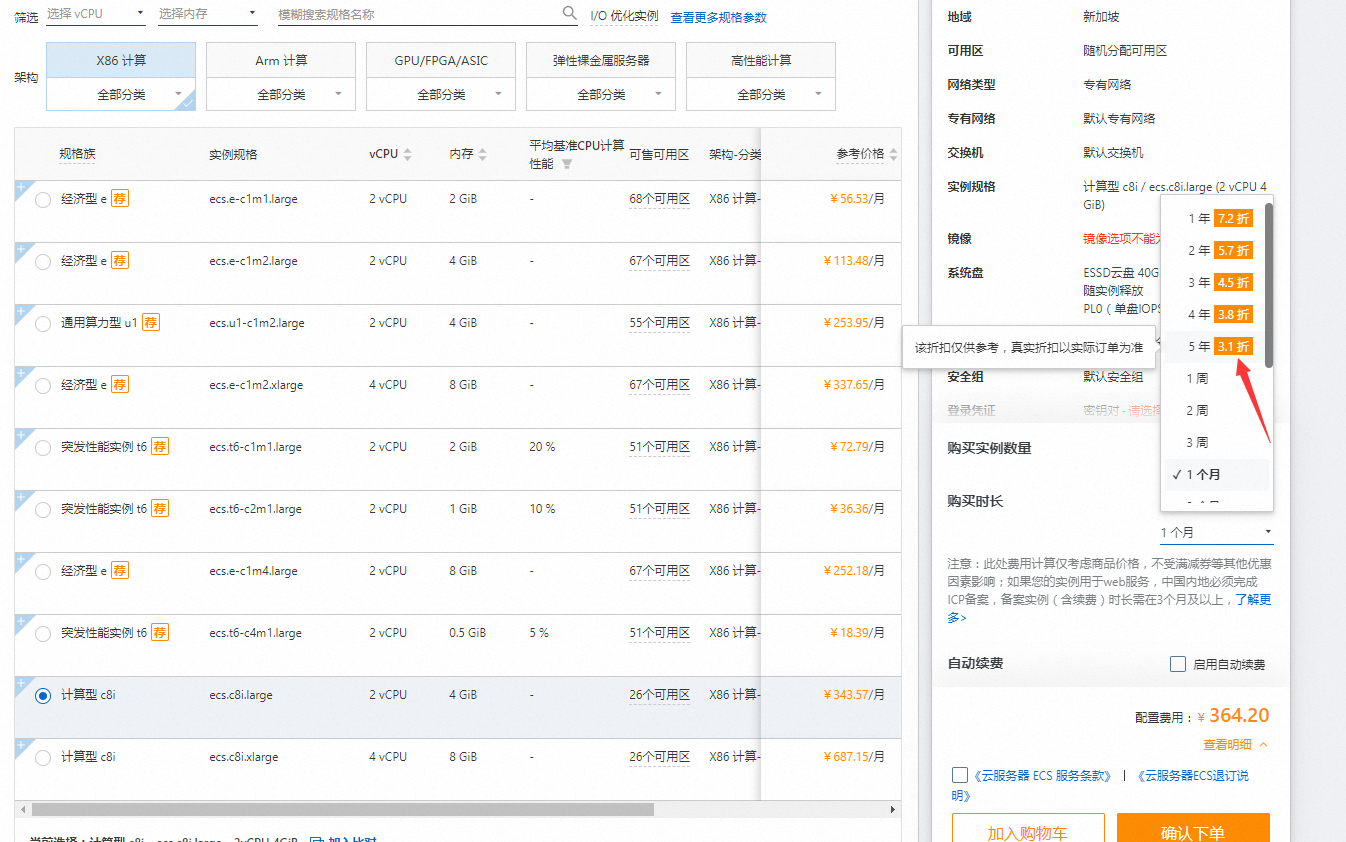Switch to 弹性裸金属服务器 architecture tab
Viewport: 1346px width, 842px height.
[601, 61]
